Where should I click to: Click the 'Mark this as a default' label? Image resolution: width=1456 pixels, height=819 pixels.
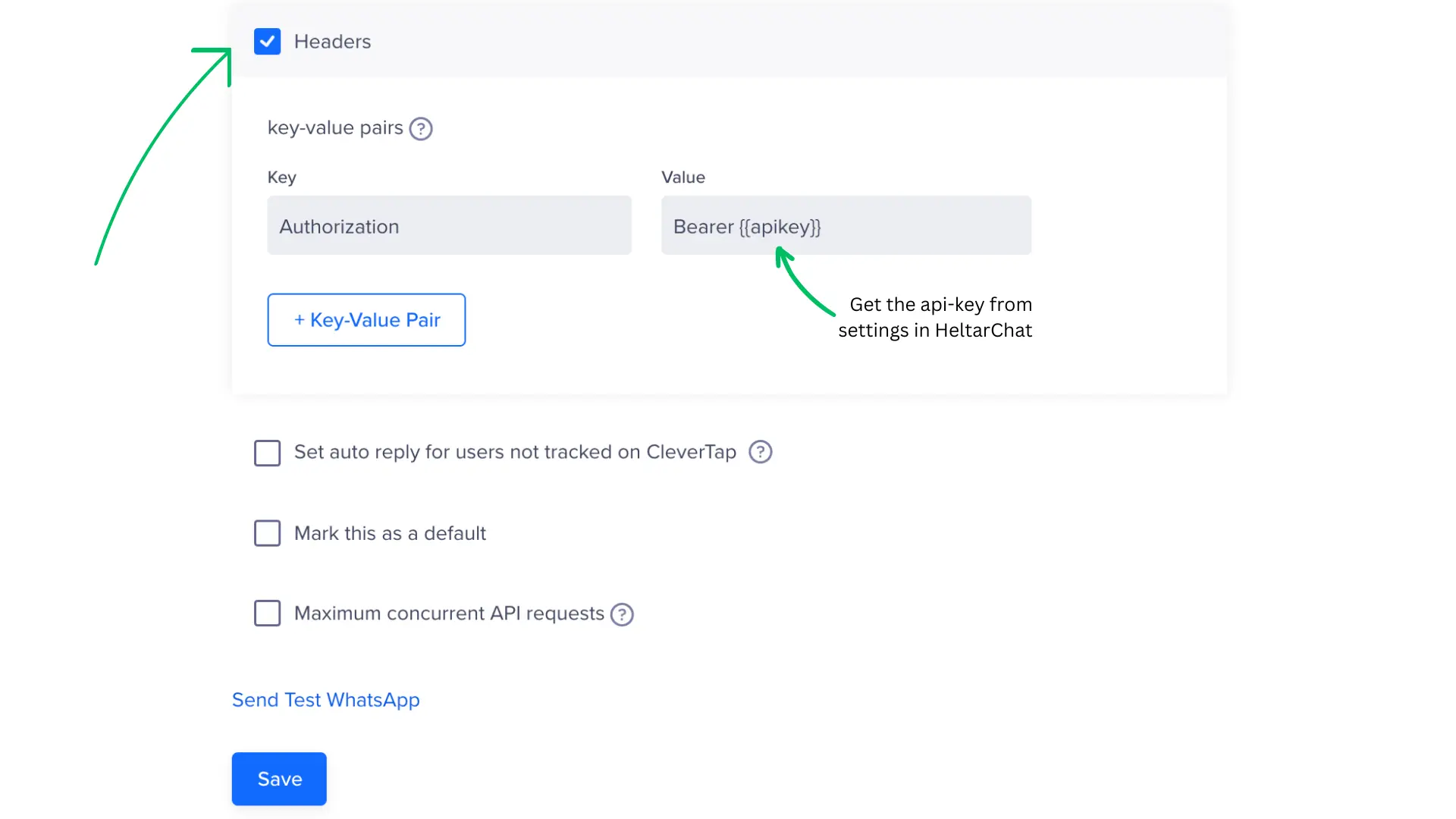click(390, 533)
